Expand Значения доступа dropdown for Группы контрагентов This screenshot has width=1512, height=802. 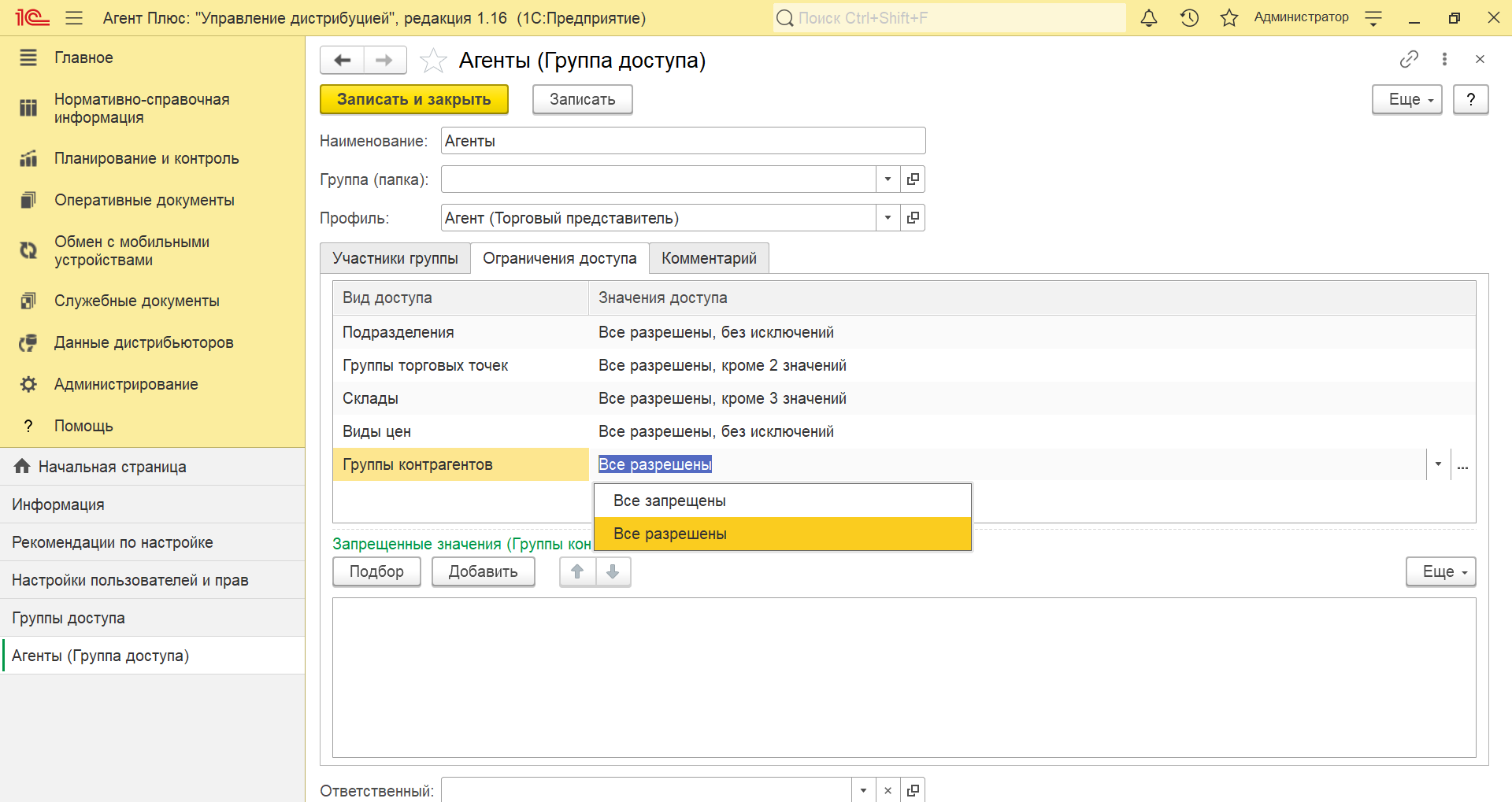1438,465
